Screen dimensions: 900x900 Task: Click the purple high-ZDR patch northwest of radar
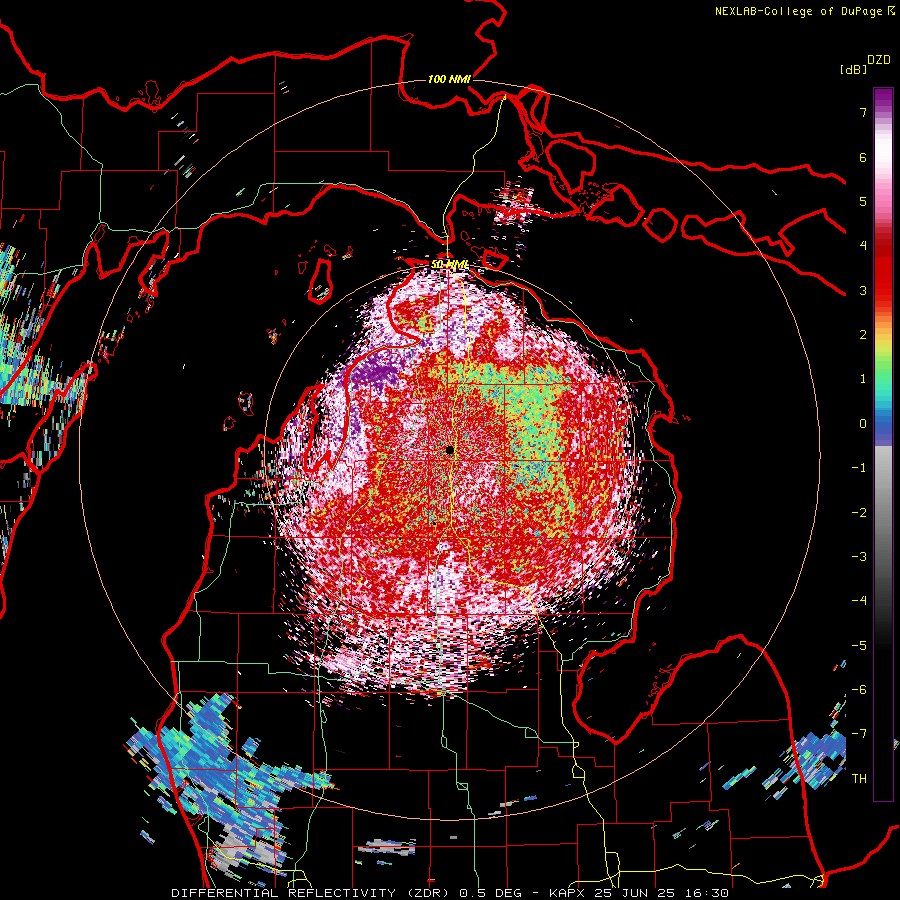tap(375, 372)
